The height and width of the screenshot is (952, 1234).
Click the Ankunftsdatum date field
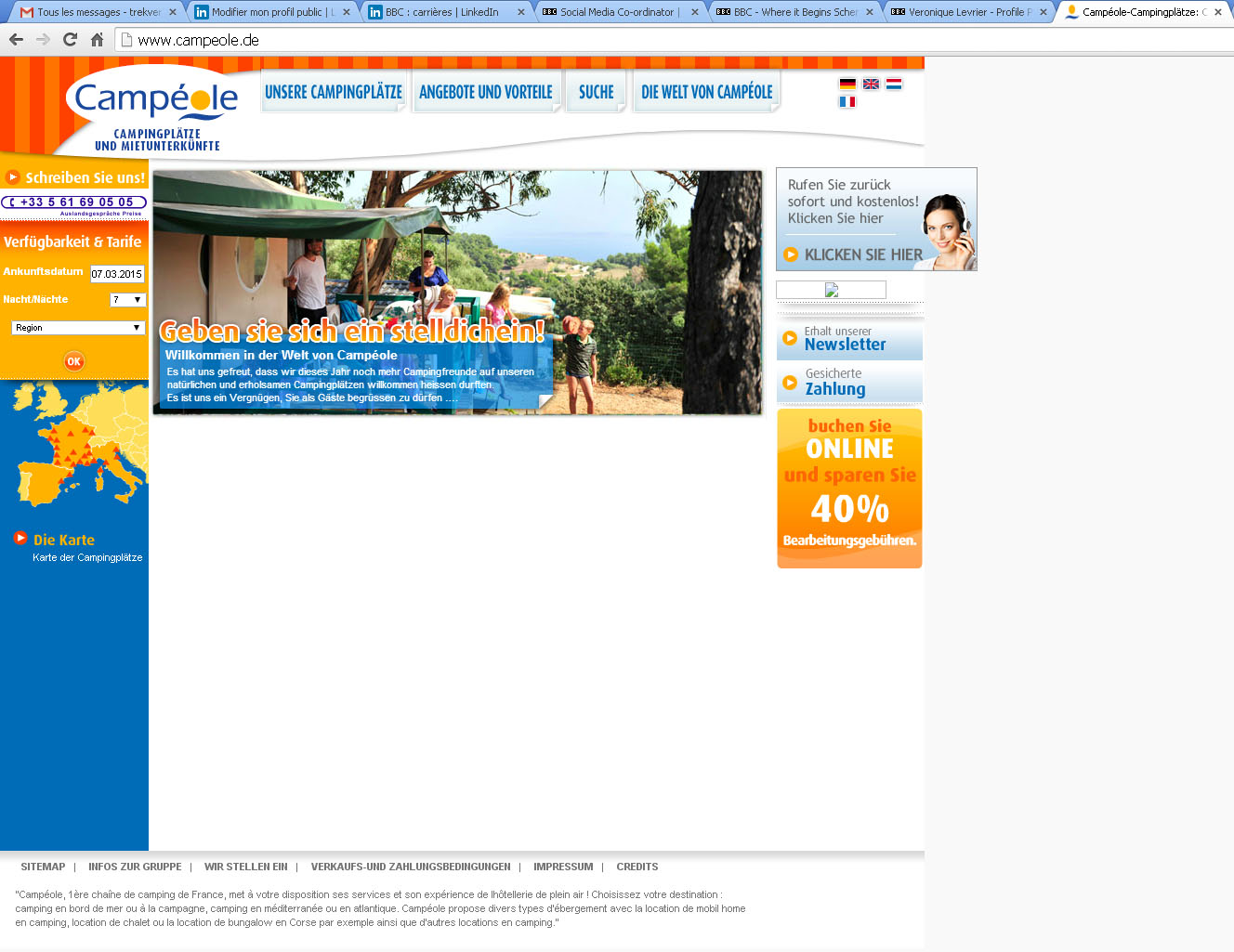117,274
